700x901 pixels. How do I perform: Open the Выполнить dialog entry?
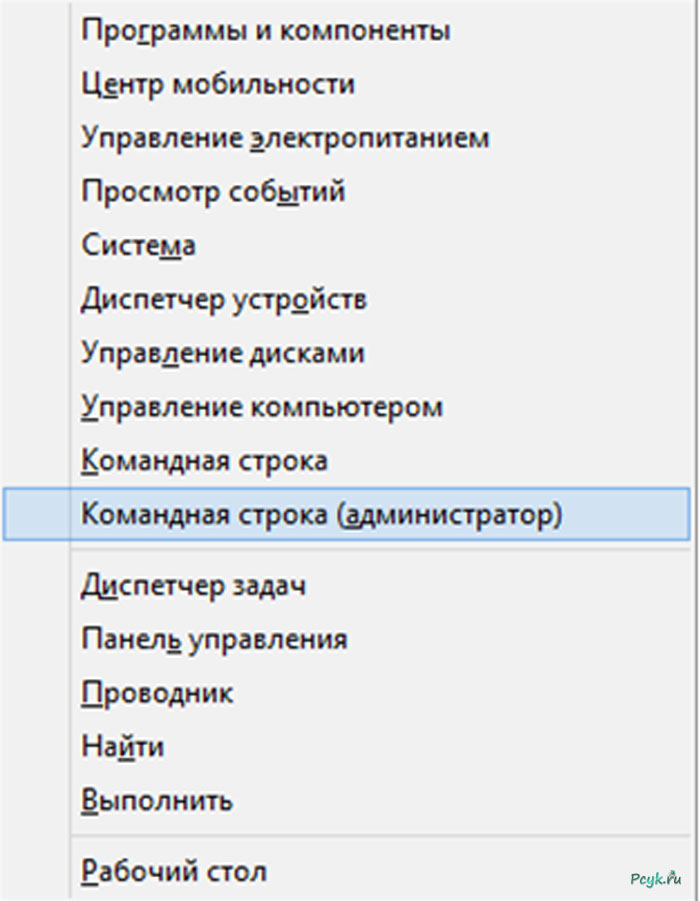160,799
